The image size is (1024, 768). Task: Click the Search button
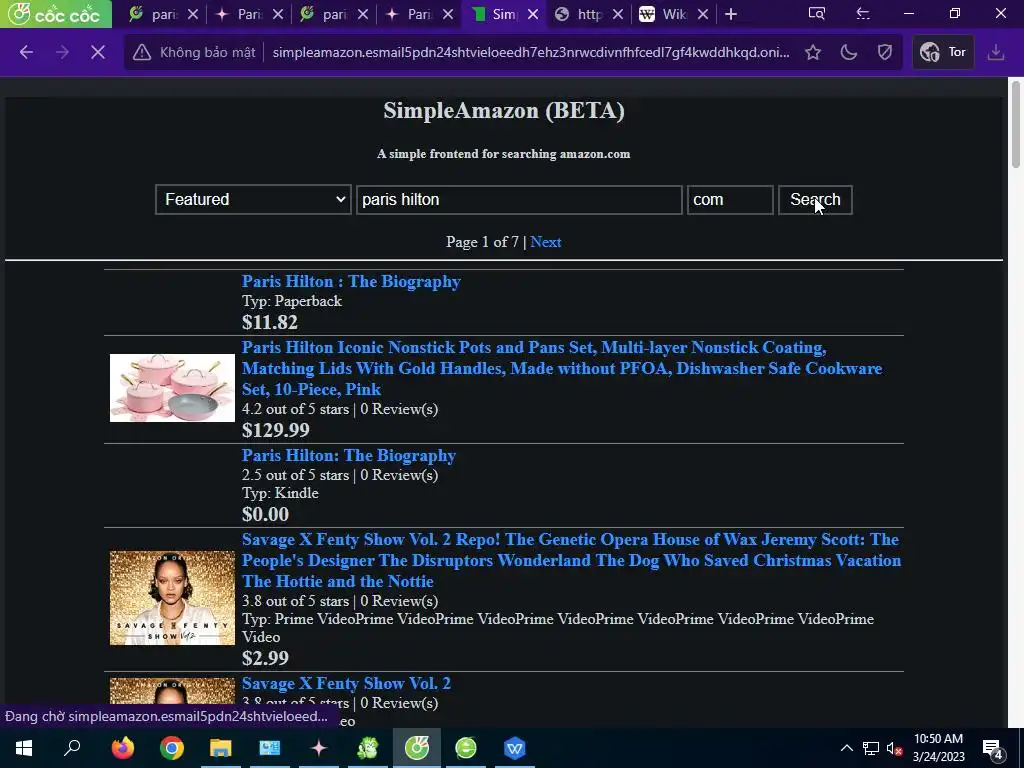[815, 199]
